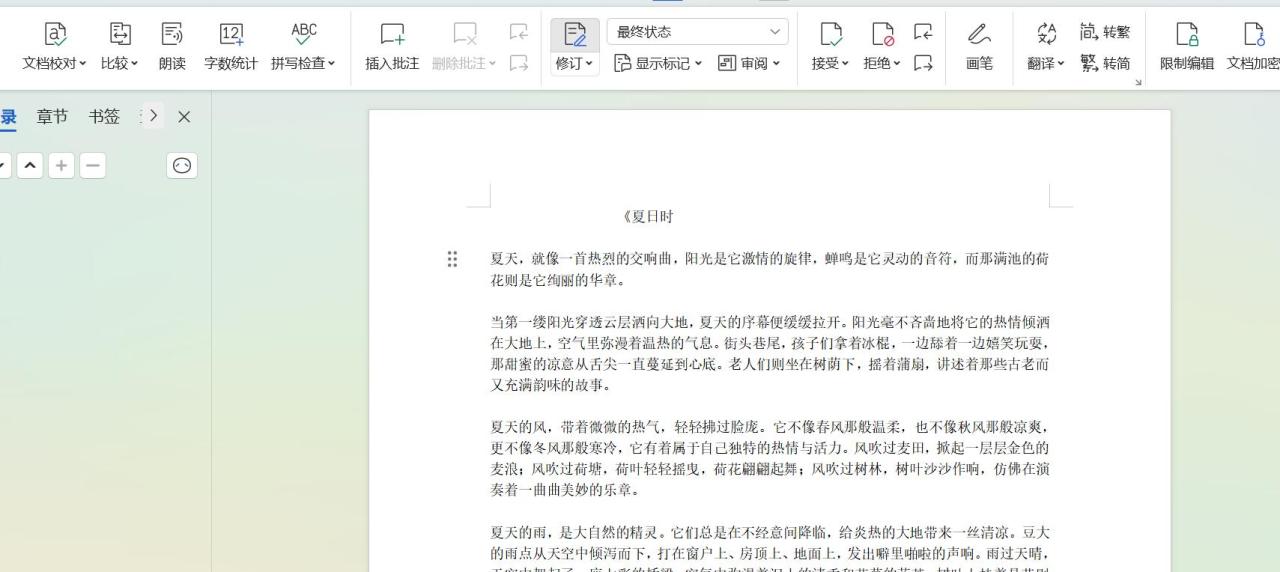Jump to next change icon beside 拒绝

tap(923, 63)
